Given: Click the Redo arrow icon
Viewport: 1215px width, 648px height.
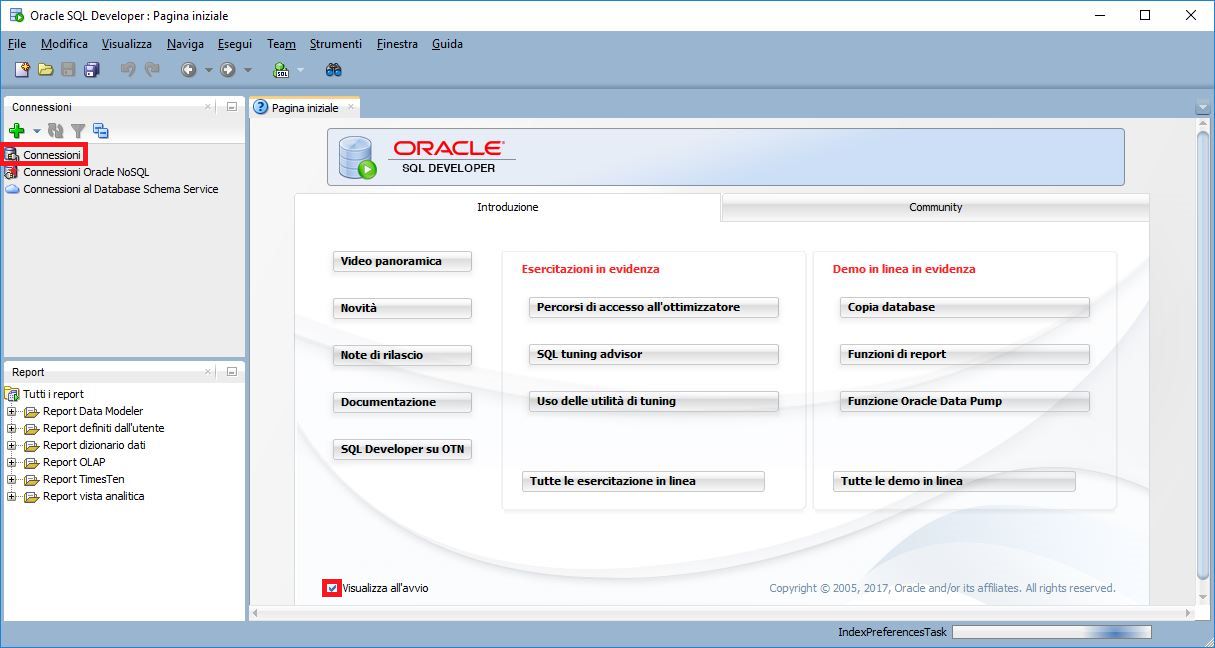Looking at the screenshot, I should pos(152,70).
